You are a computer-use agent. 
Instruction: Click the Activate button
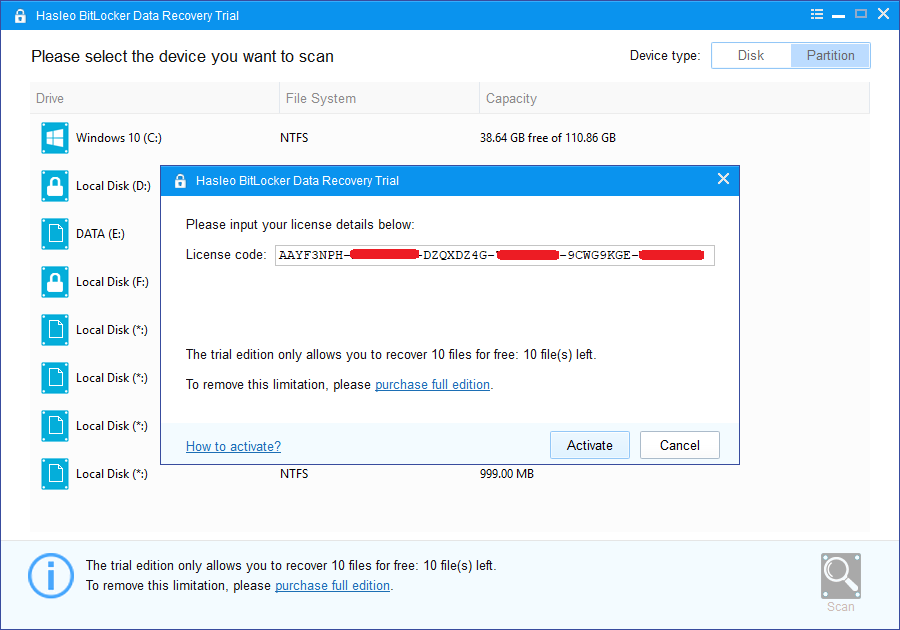tap(589, 445)
